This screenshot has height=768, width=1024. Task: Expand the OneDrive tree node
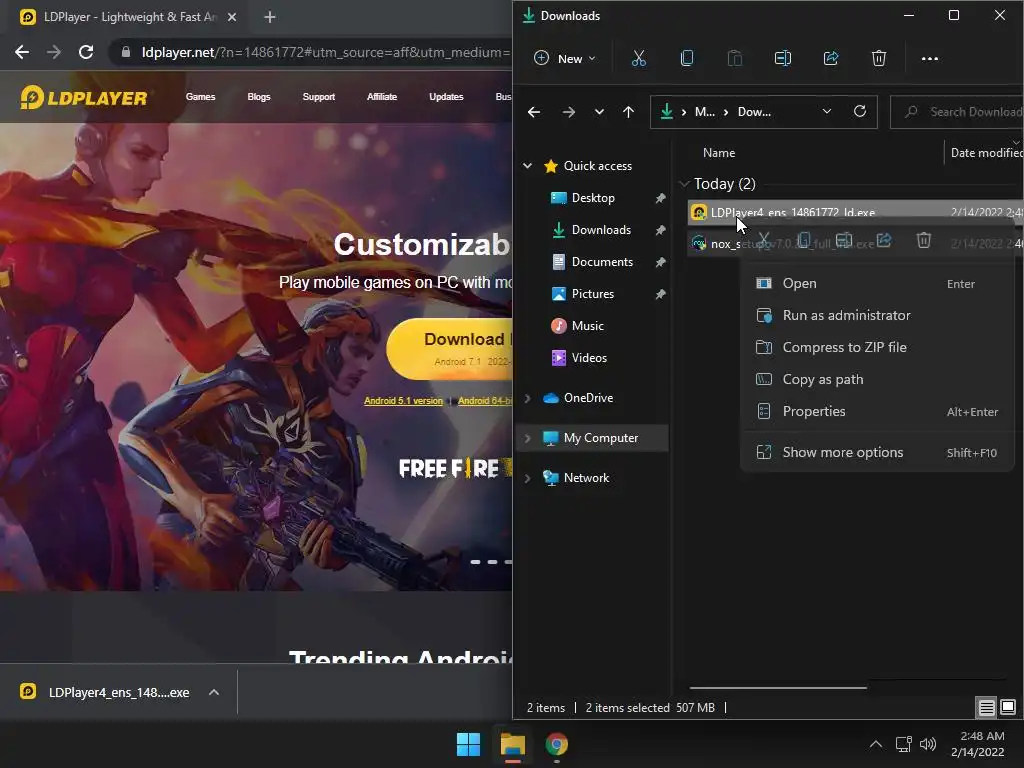(527, 398)
